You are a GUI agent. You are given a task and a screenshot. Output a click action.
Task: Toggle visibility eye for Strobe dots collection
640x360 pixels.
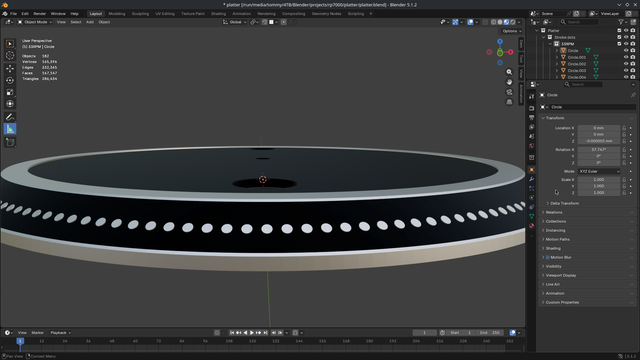click(x=626, y=37)
